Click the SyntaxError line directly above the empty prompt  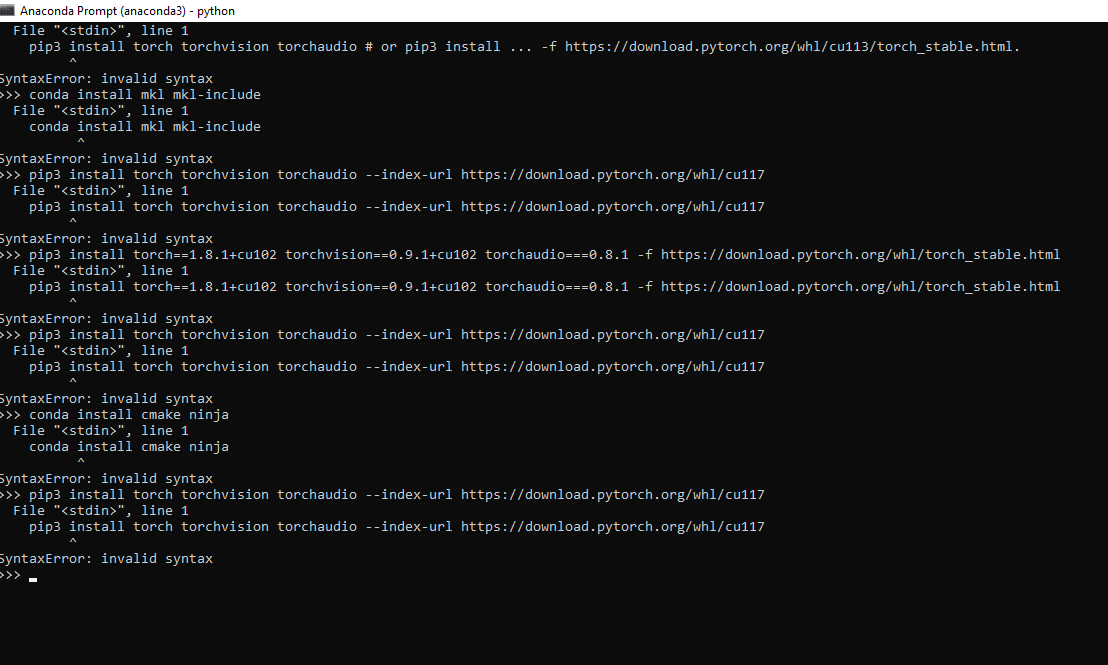106,559
